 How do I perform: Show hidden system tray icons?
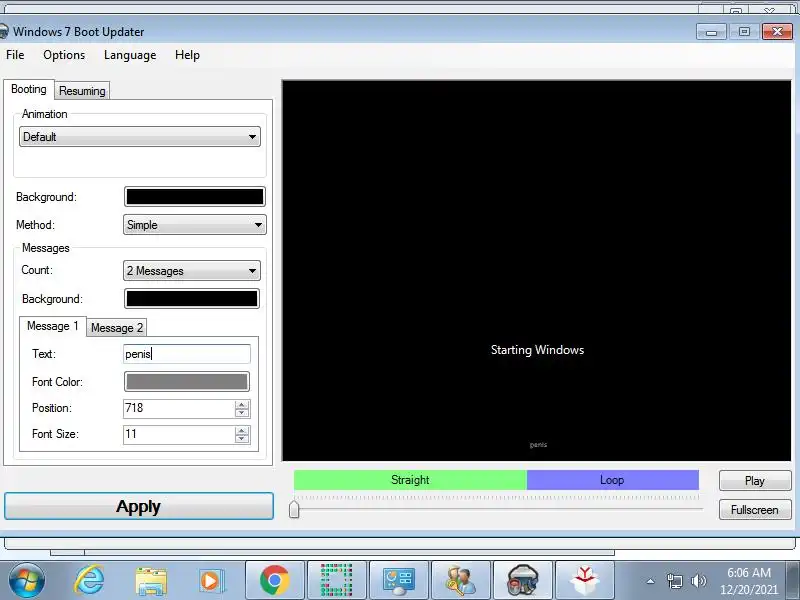pos(651,581)
